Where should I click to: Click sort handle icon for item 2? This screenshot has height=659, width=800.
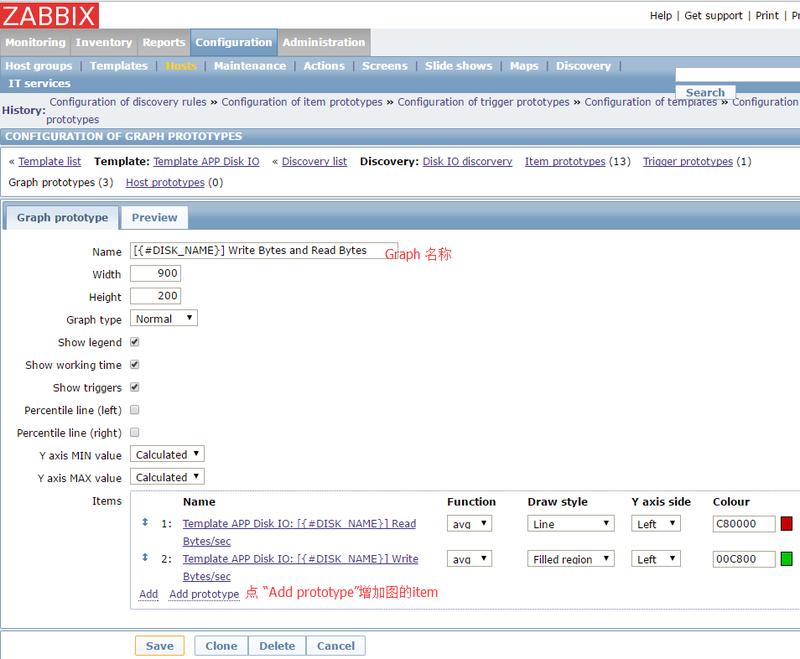pyautogui.click(x=145, y=557)
